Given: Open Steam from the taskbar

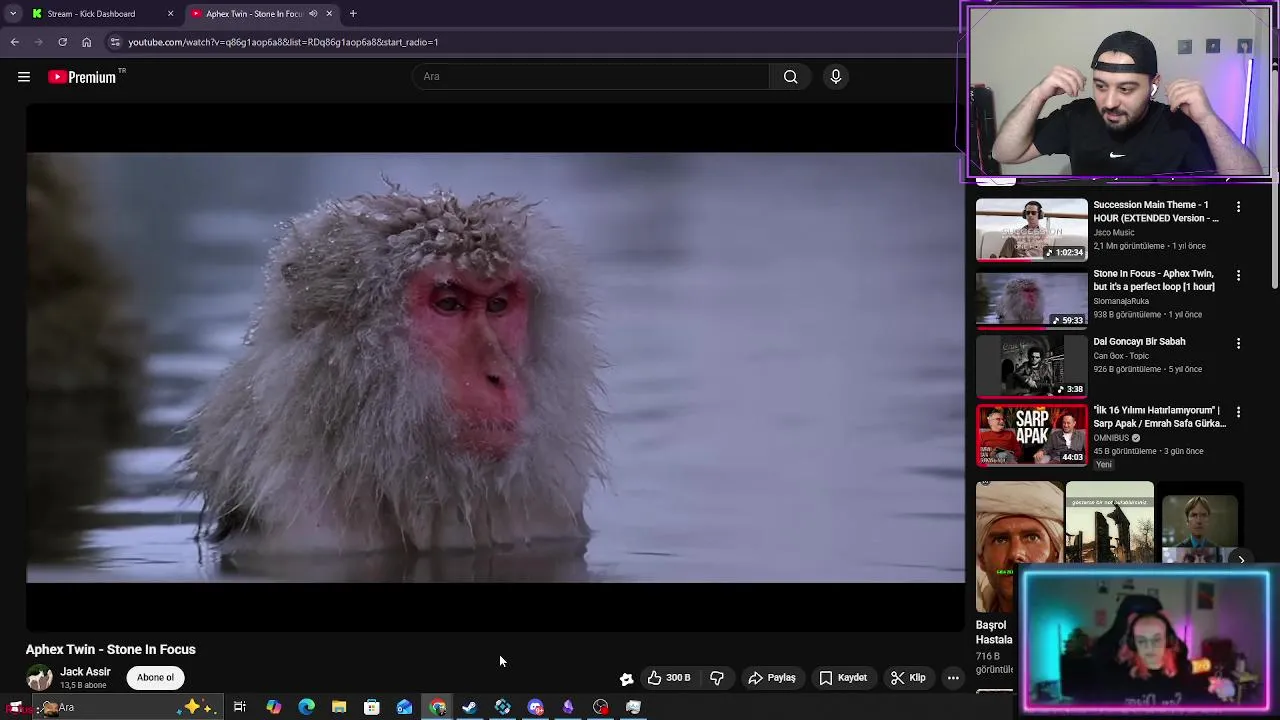Looking at the screenshot, I should (470, 707).
